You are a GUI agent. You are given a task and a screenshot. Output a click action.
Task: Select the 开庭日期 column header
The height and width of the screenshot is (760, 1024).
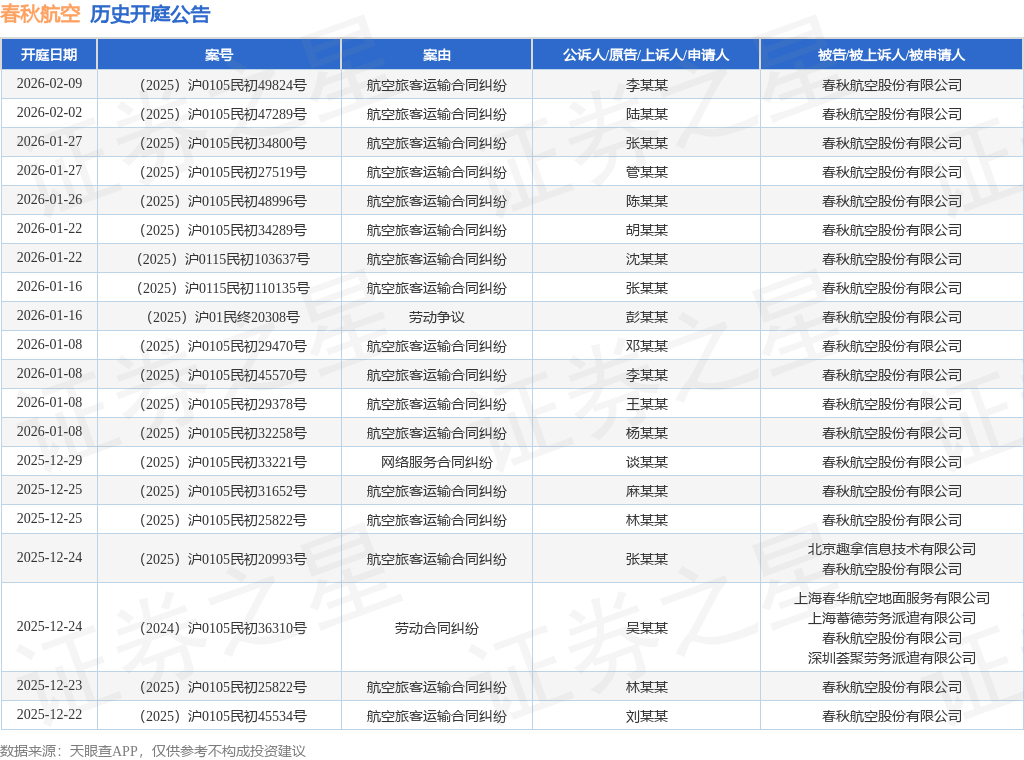49,55
